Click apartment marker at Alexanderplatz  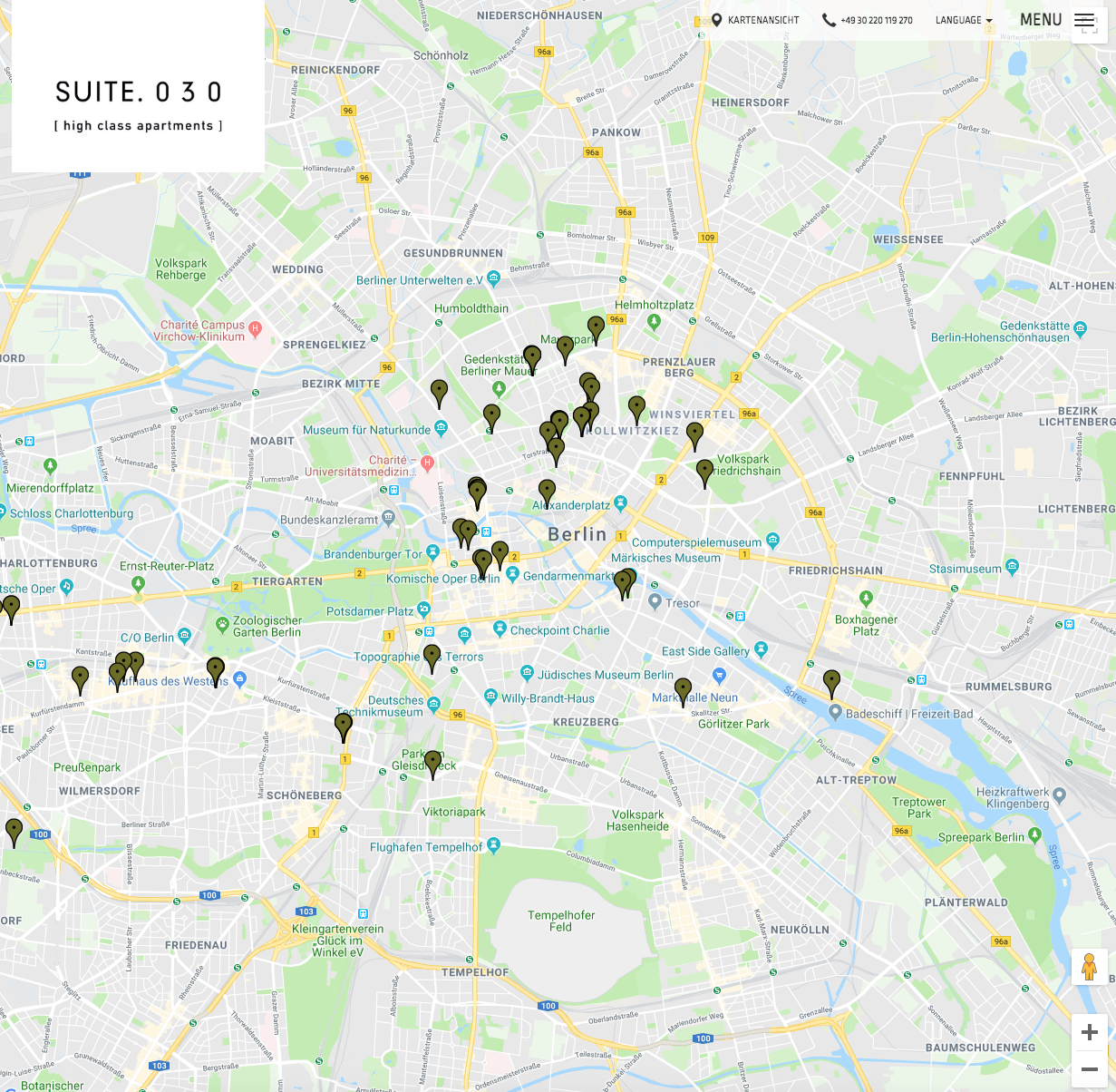[x=547, y=493]
